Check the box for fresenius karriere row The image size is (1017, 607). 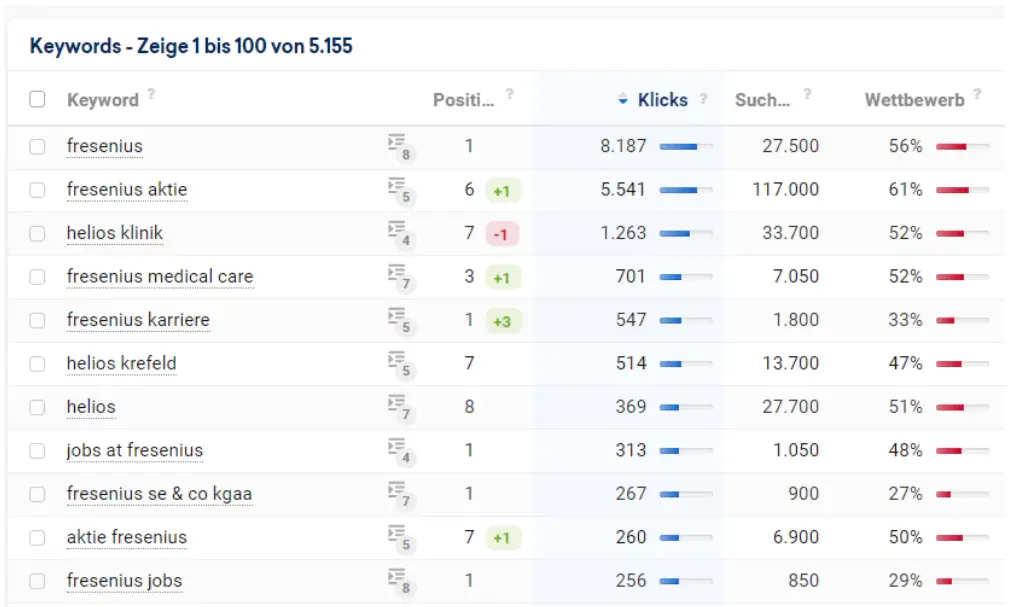click(37, 320)
